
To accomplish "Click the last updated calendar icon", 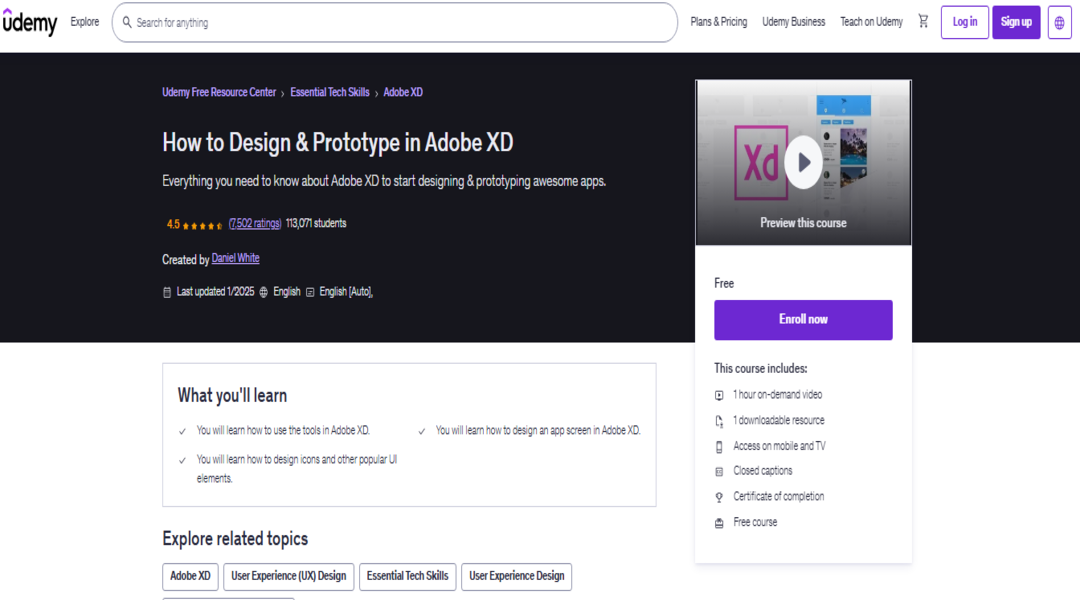I will [167, 292].
